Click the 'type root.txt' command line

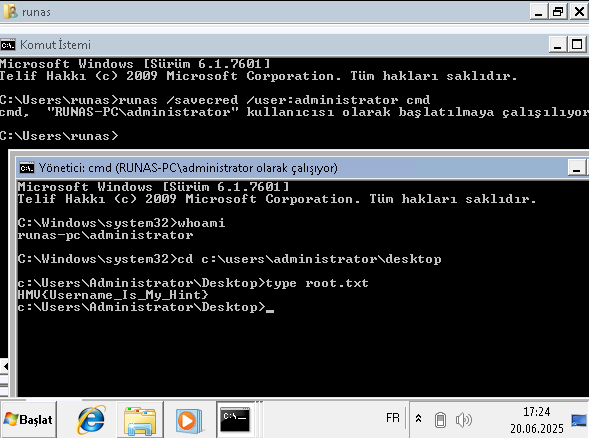pos(317,283)
